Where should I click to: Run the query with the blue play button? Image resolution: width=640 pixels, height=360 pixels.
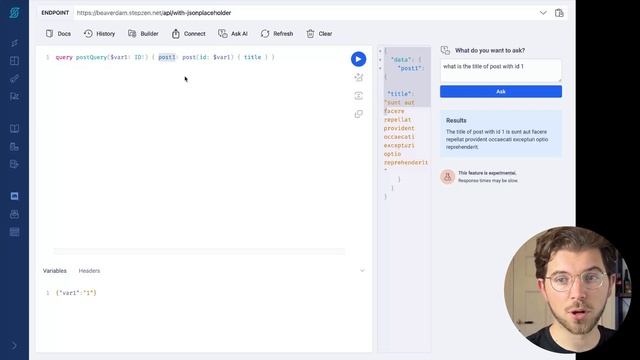click(x=358, y=59)
